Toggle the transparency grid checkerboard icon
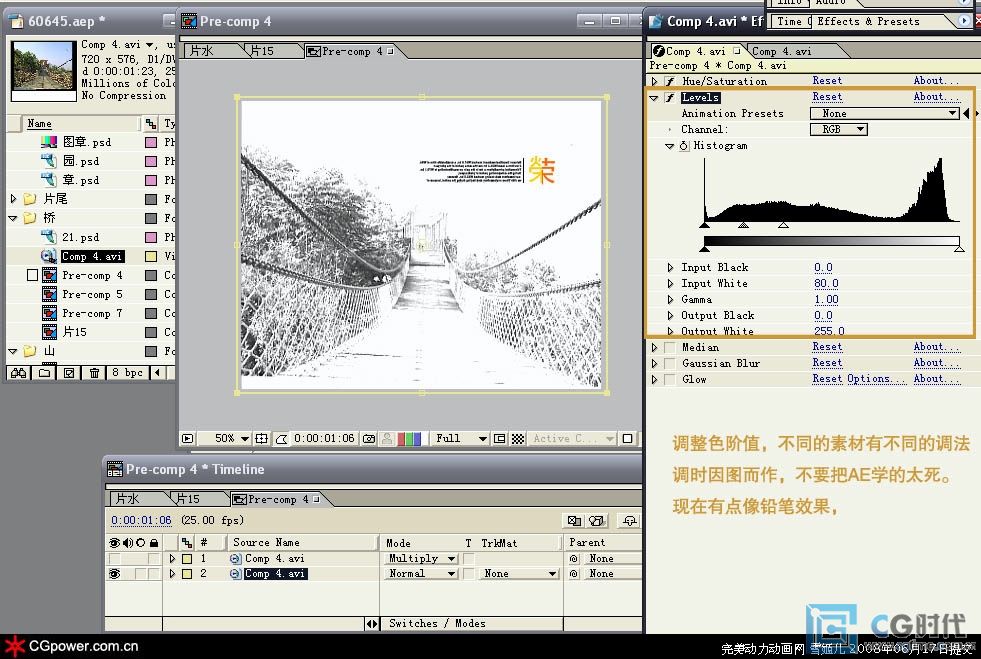This screenshot has height=659, width=981. point(518,438)
